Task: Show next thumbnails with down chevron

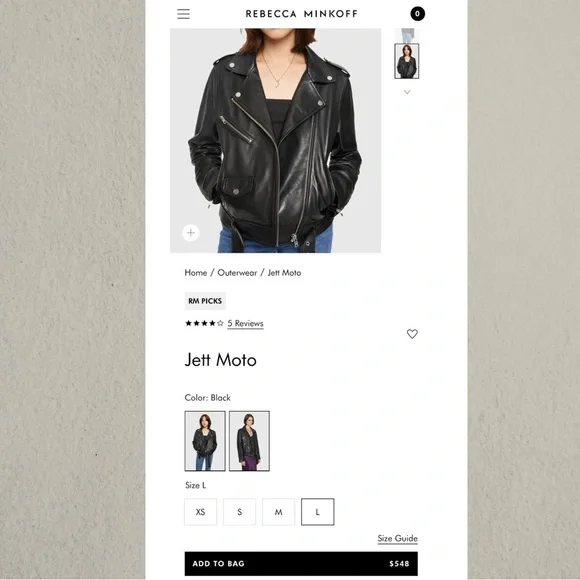Action: [x=407, y=92]
